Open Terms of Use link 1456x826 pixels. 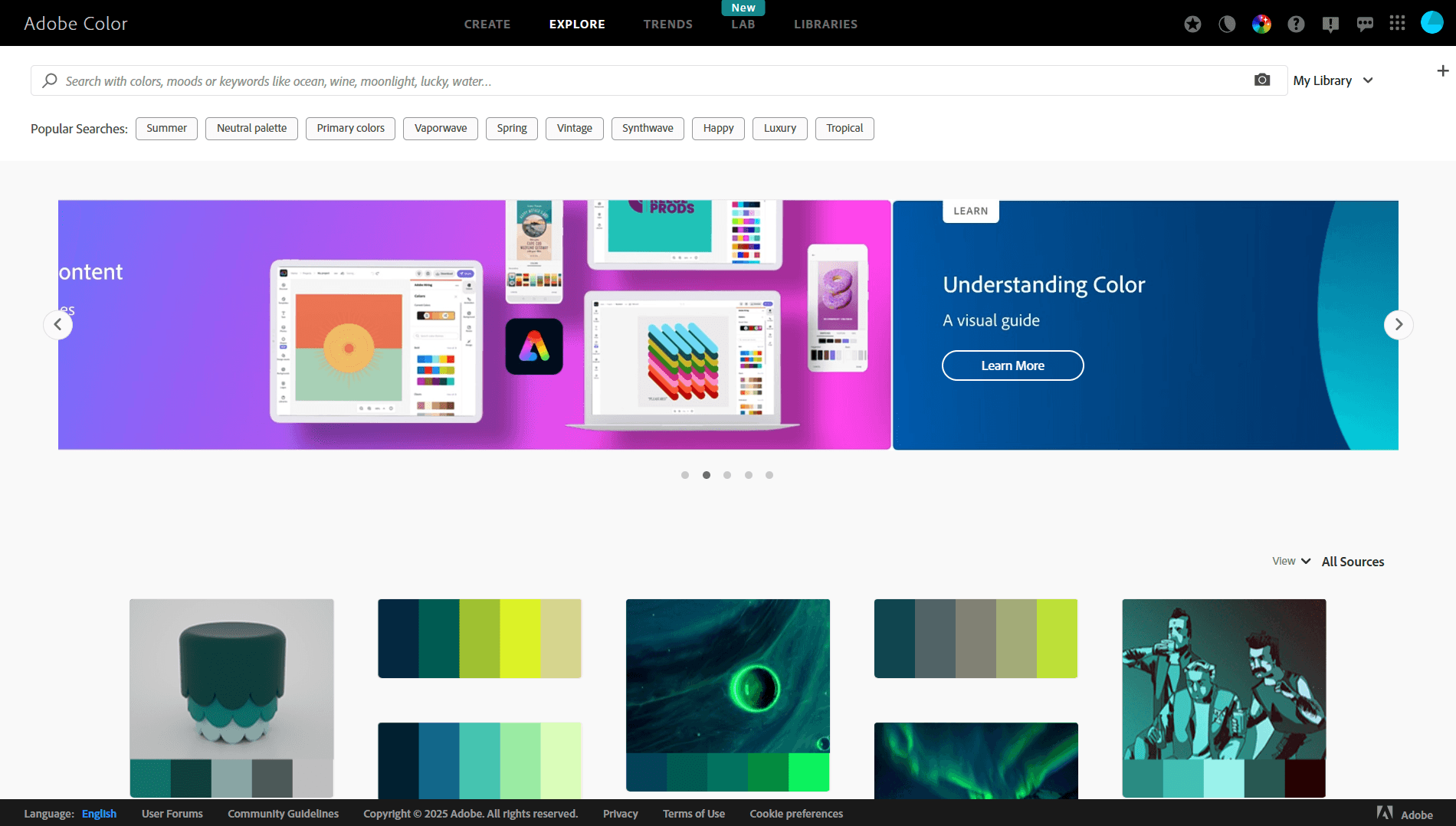(694, 814)
